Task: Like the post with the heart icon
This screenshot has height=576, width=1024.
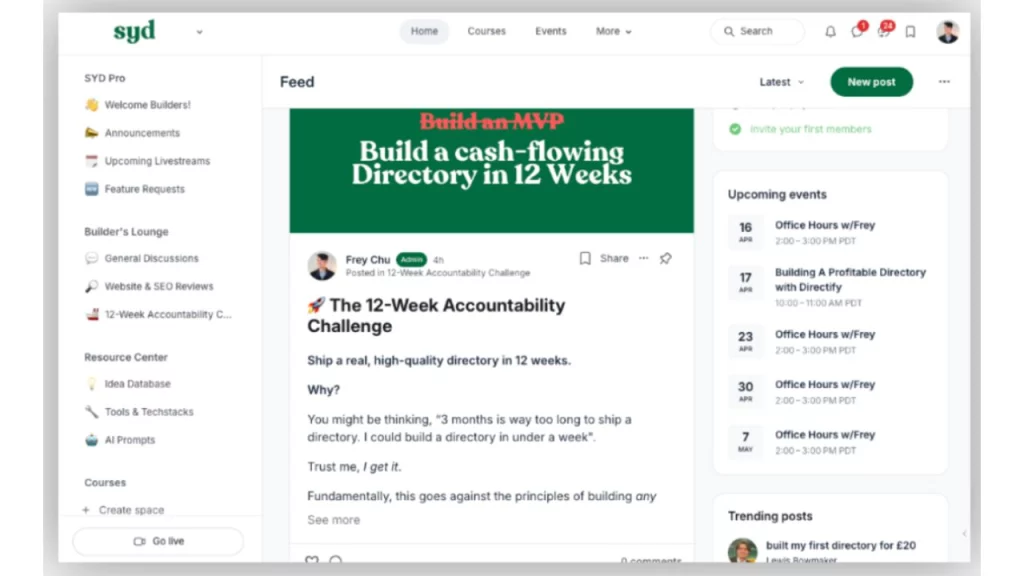Action: (x=312, y=560)
